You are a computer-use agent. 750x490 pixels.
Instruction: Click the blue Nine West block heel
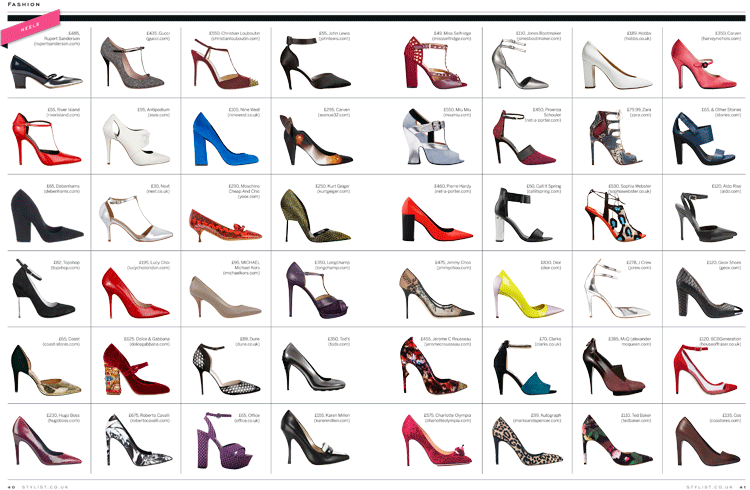tap(226, 139)
